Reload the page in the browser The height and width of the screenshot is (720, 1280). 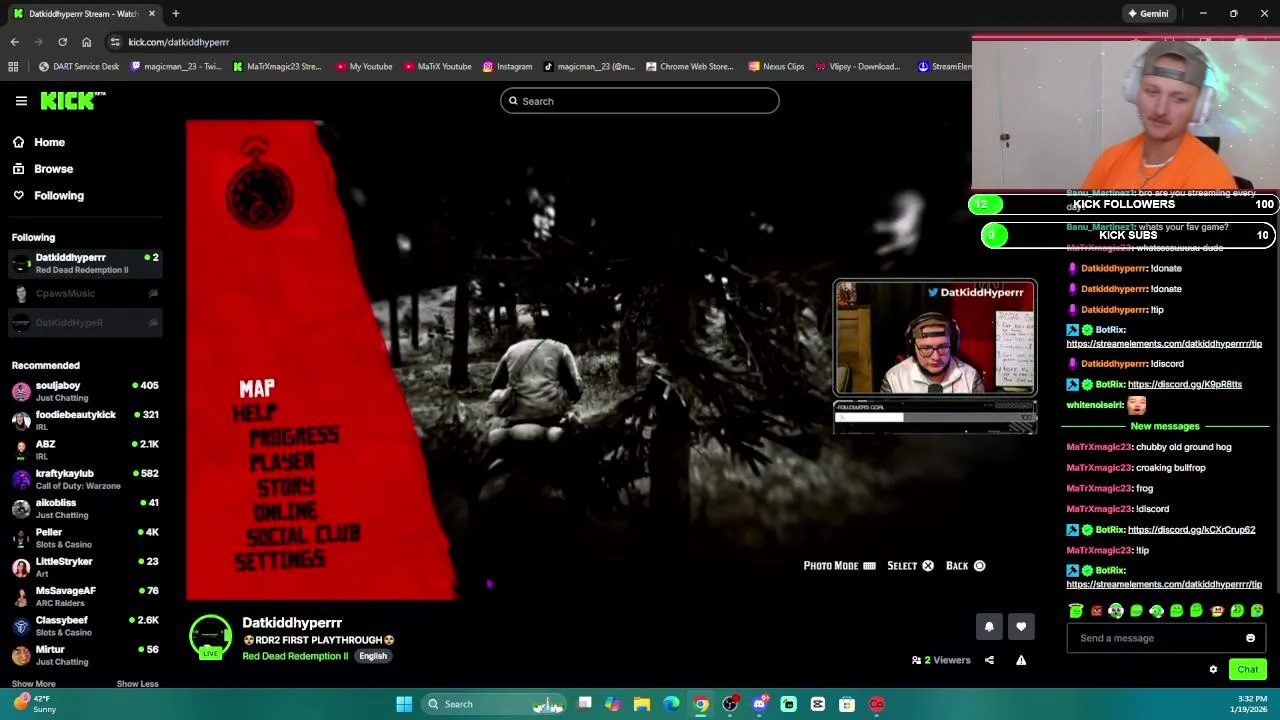[x=62, y=42]
